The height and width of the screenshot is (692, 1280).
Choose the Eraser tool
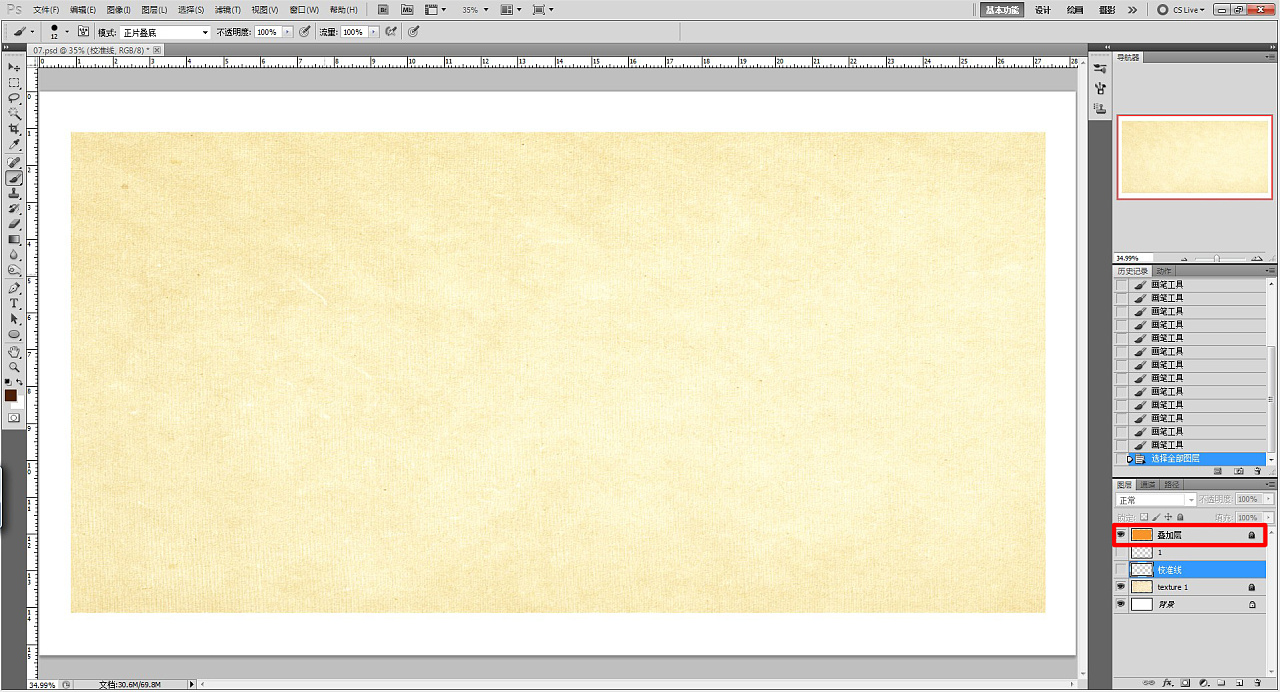pyautogui.click(x=14, y=224)
